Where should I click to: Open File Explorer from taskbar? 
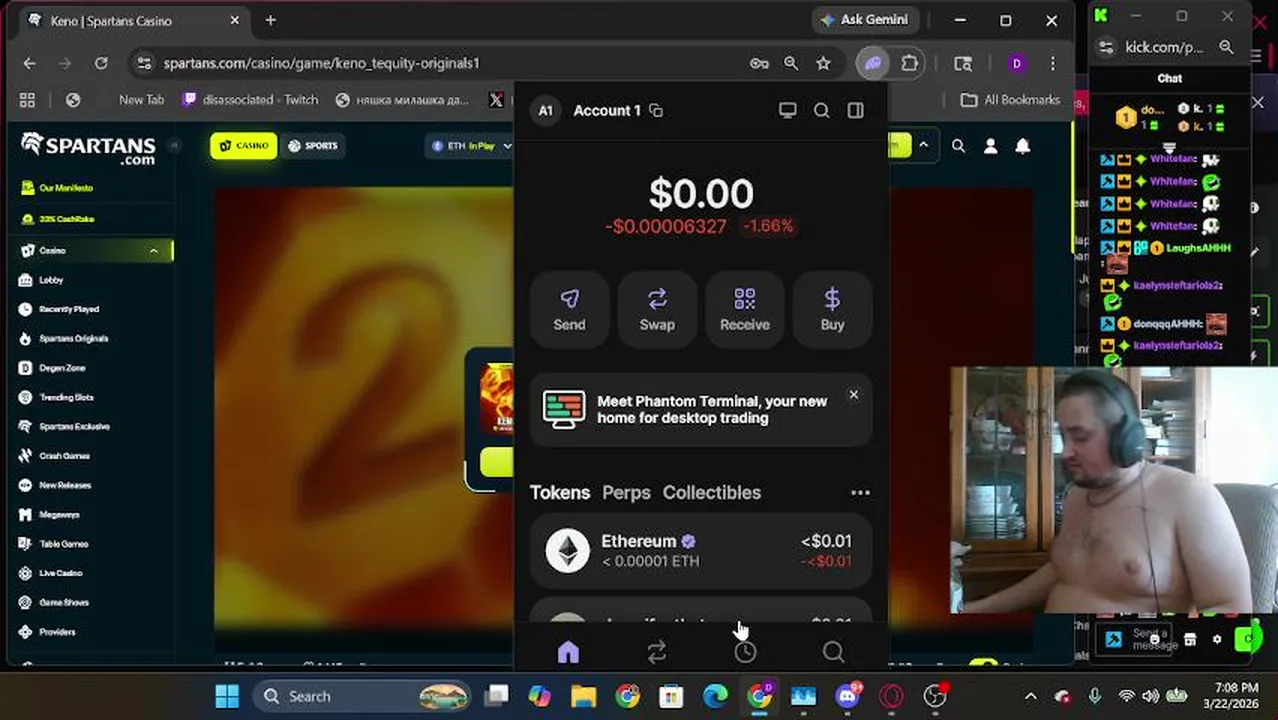(583, 696)
